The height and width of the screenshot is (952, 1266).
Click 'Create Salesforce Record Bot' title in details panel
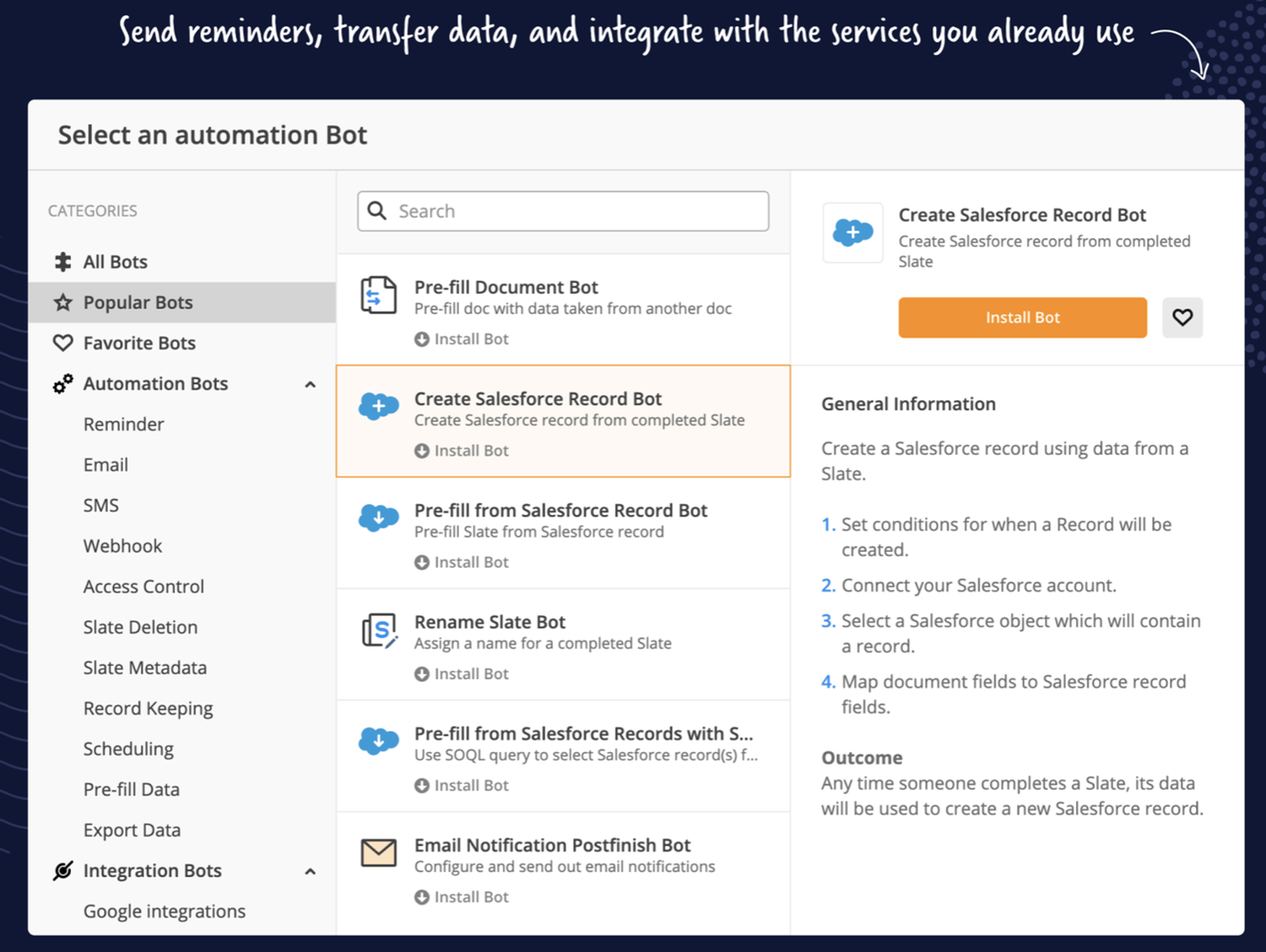[1022, 215]
